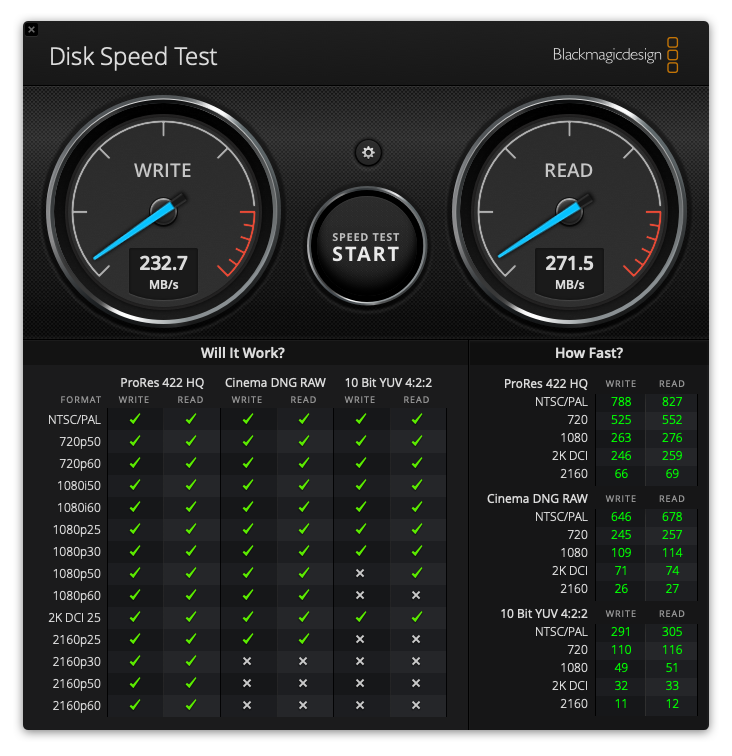Image resolution: width=732 pixels, height=756 pixels.
Task: Click 10 Bit YUV write cross for 1080p60
Action: 360,595
